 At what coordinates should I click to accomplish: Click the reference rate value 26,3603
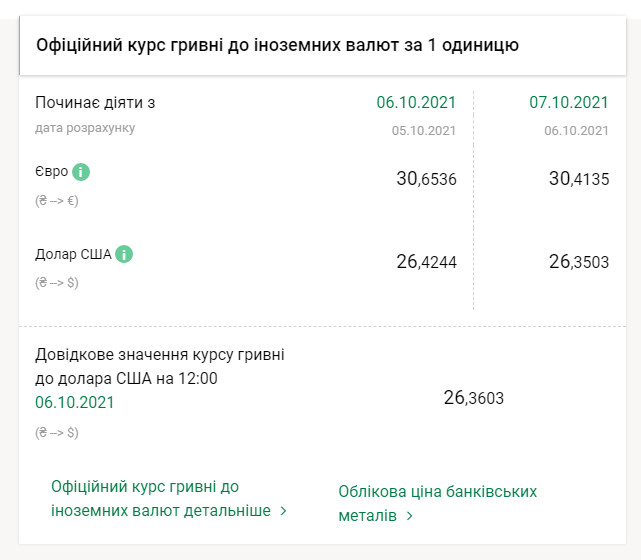point(473,398)
